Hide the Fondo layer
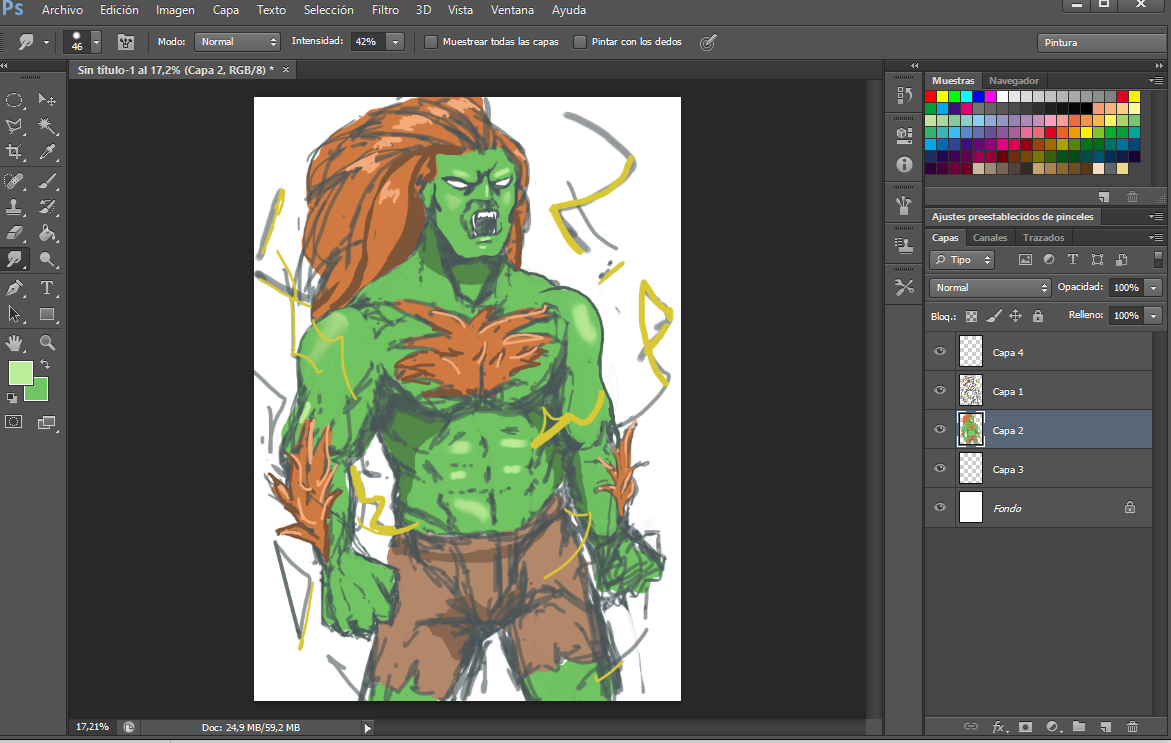This screenshot has width=1171, height=743. coord(940,507)
